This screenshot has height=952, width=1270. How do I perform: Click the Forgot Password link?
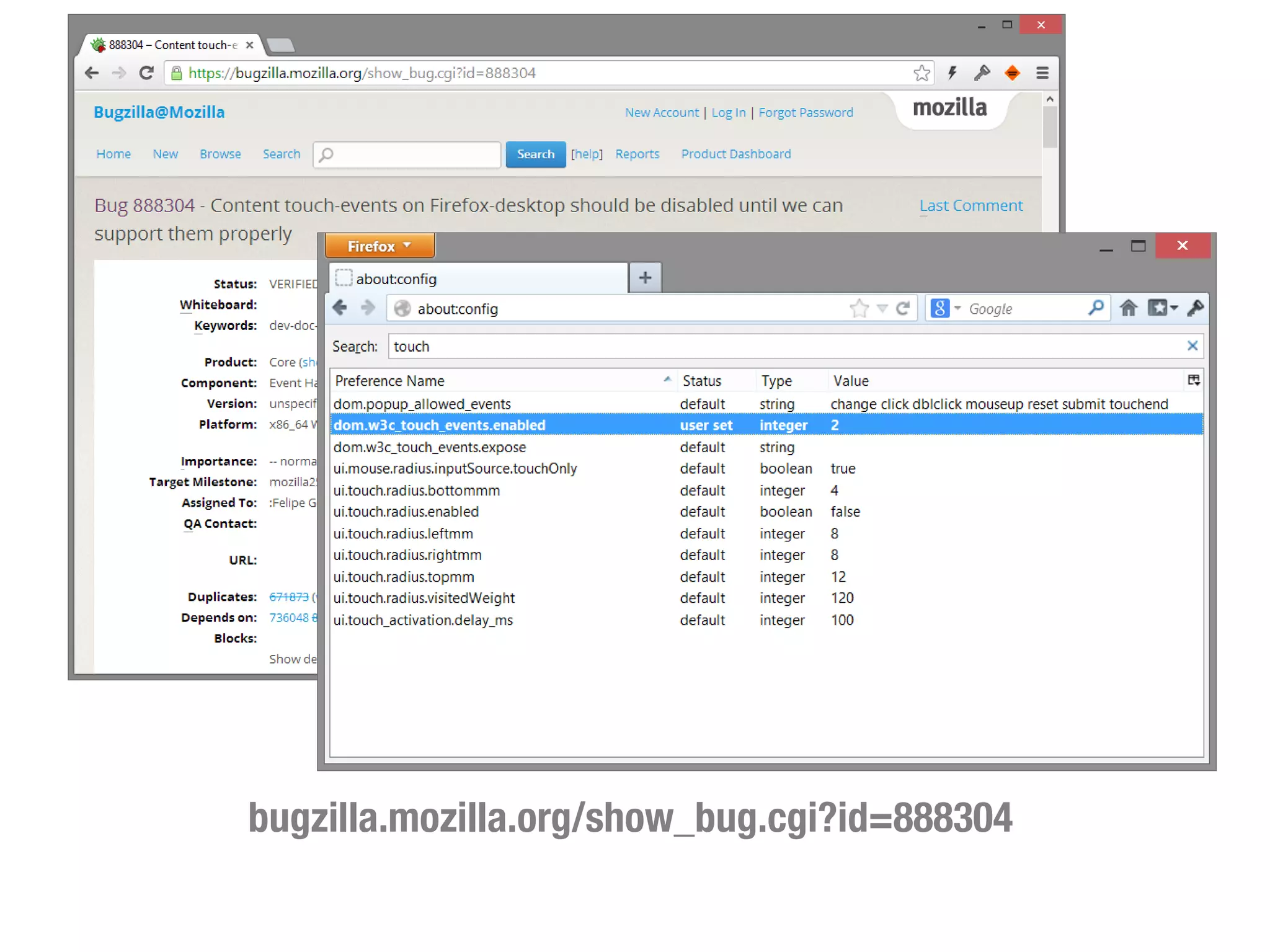coord(806,112)
